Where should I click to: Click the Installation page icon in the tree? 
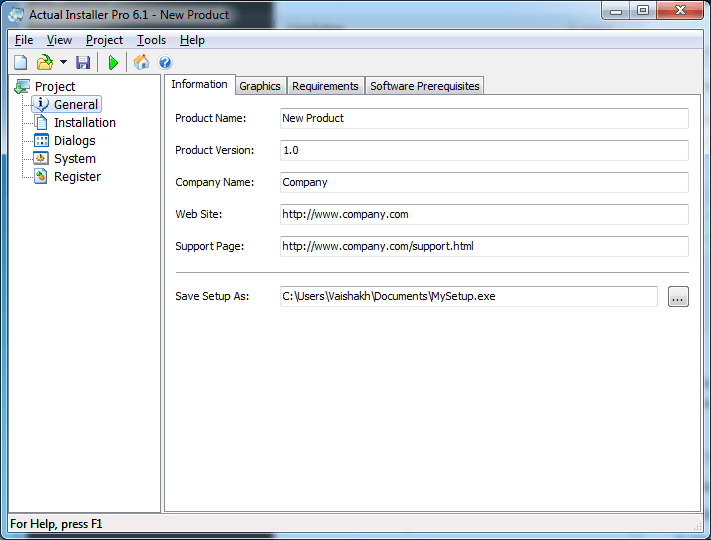[x=41, y=122]
